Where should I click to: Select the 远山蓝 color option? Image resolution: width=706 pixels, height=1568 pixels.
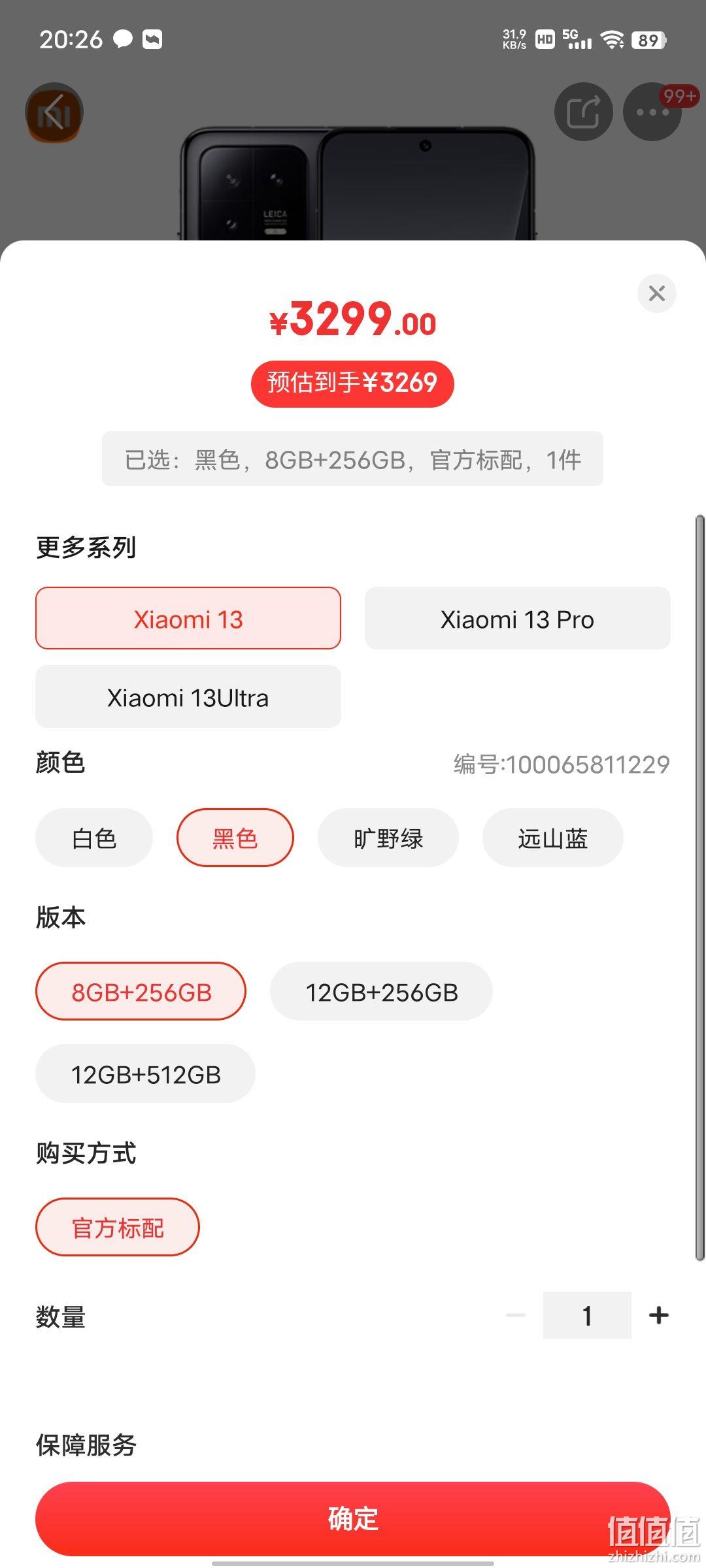553,838
